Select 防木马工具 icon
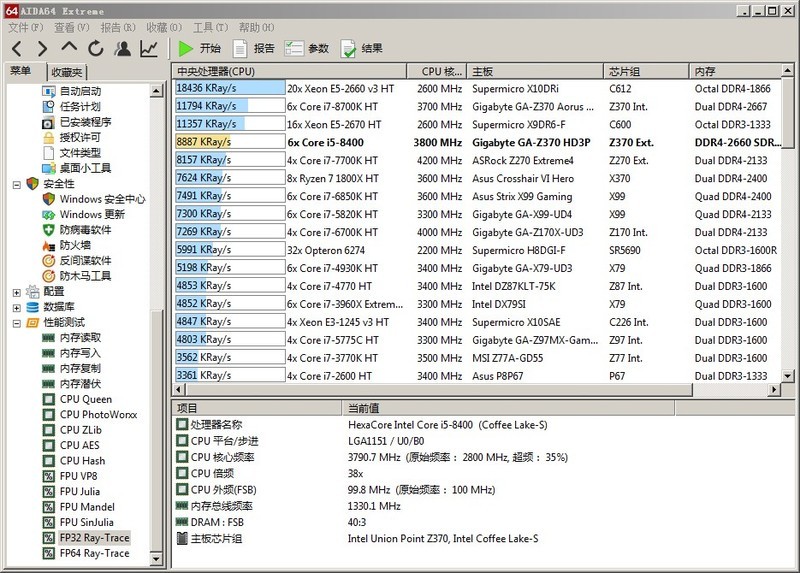 pyautogui.click(x=48, y=276)
